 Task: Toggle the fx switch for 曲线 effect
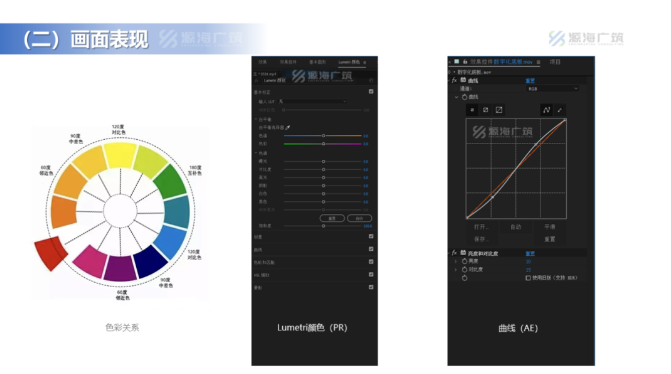click(x=454, y=80)
